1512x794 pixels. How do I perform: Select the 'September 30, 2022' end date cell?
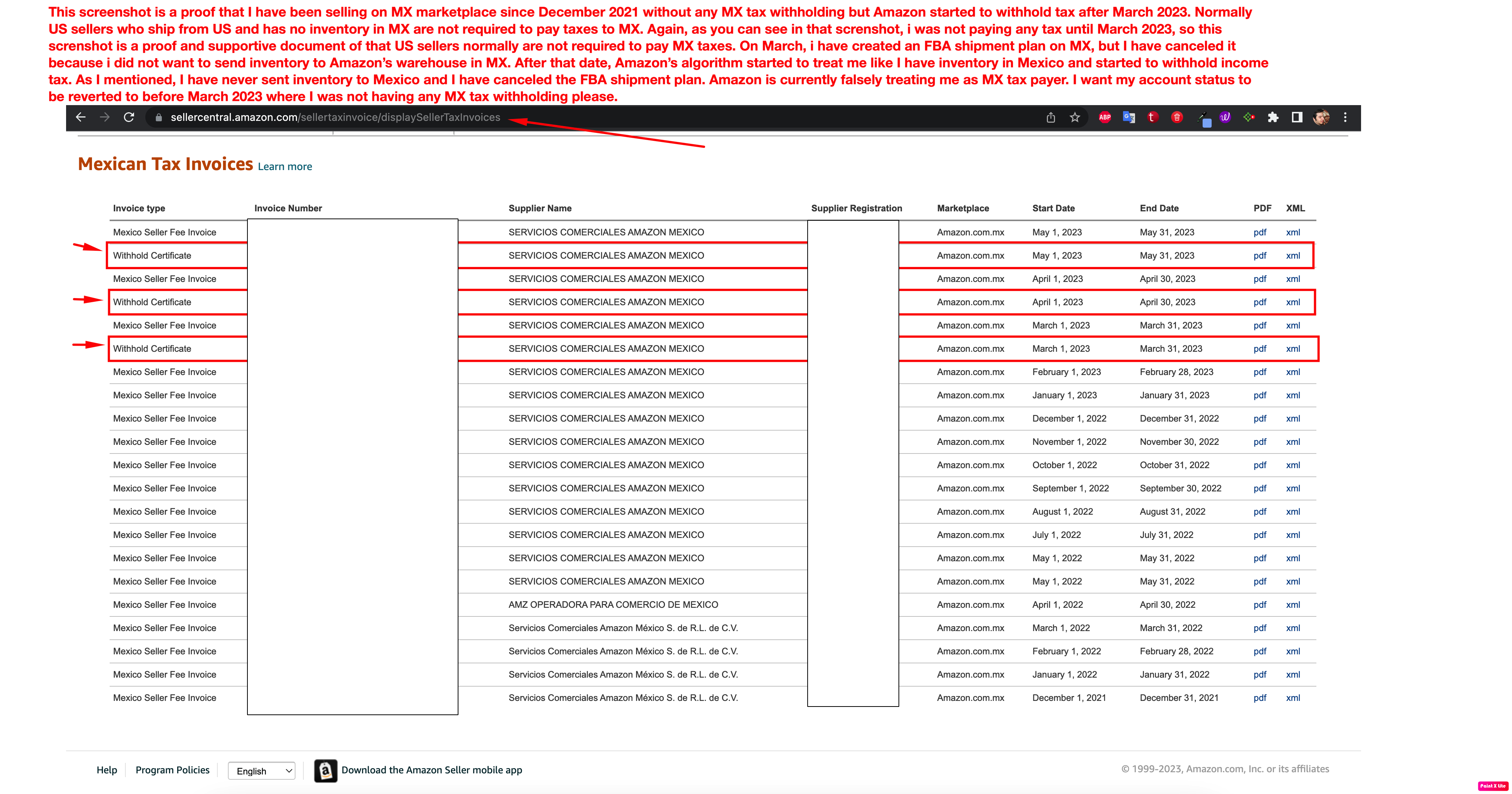(x=1180, y=488)
